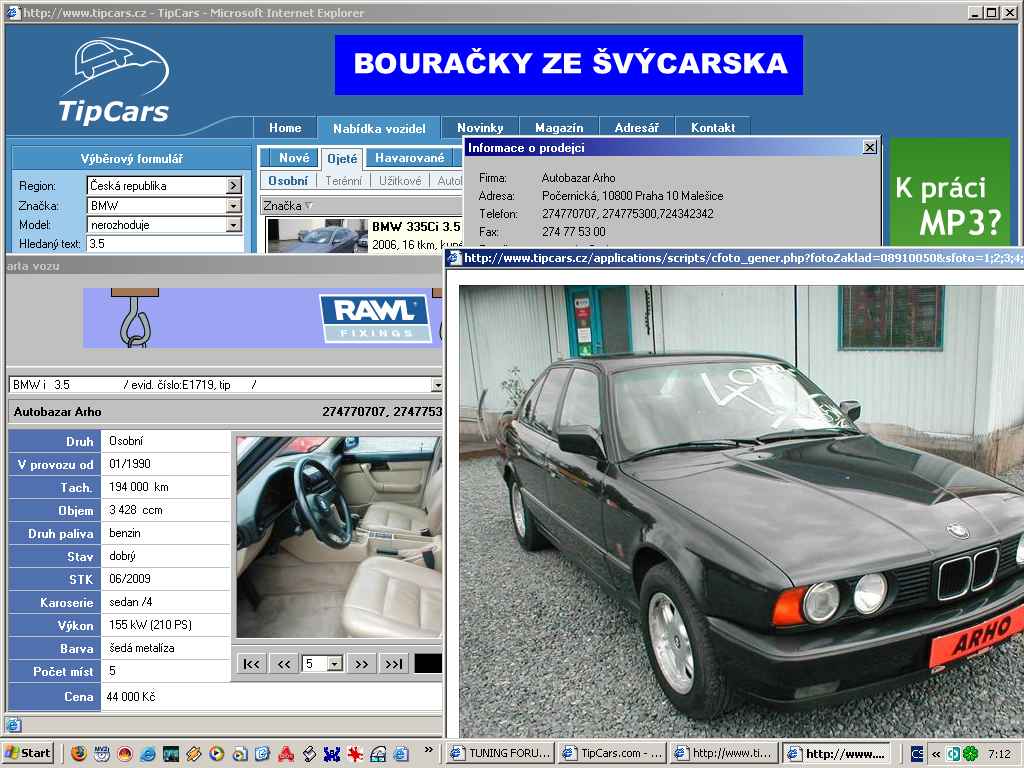Go to the previous photo
This screenshot has height=768, width=1024.
pyautogui.click(x=283, y=664)
